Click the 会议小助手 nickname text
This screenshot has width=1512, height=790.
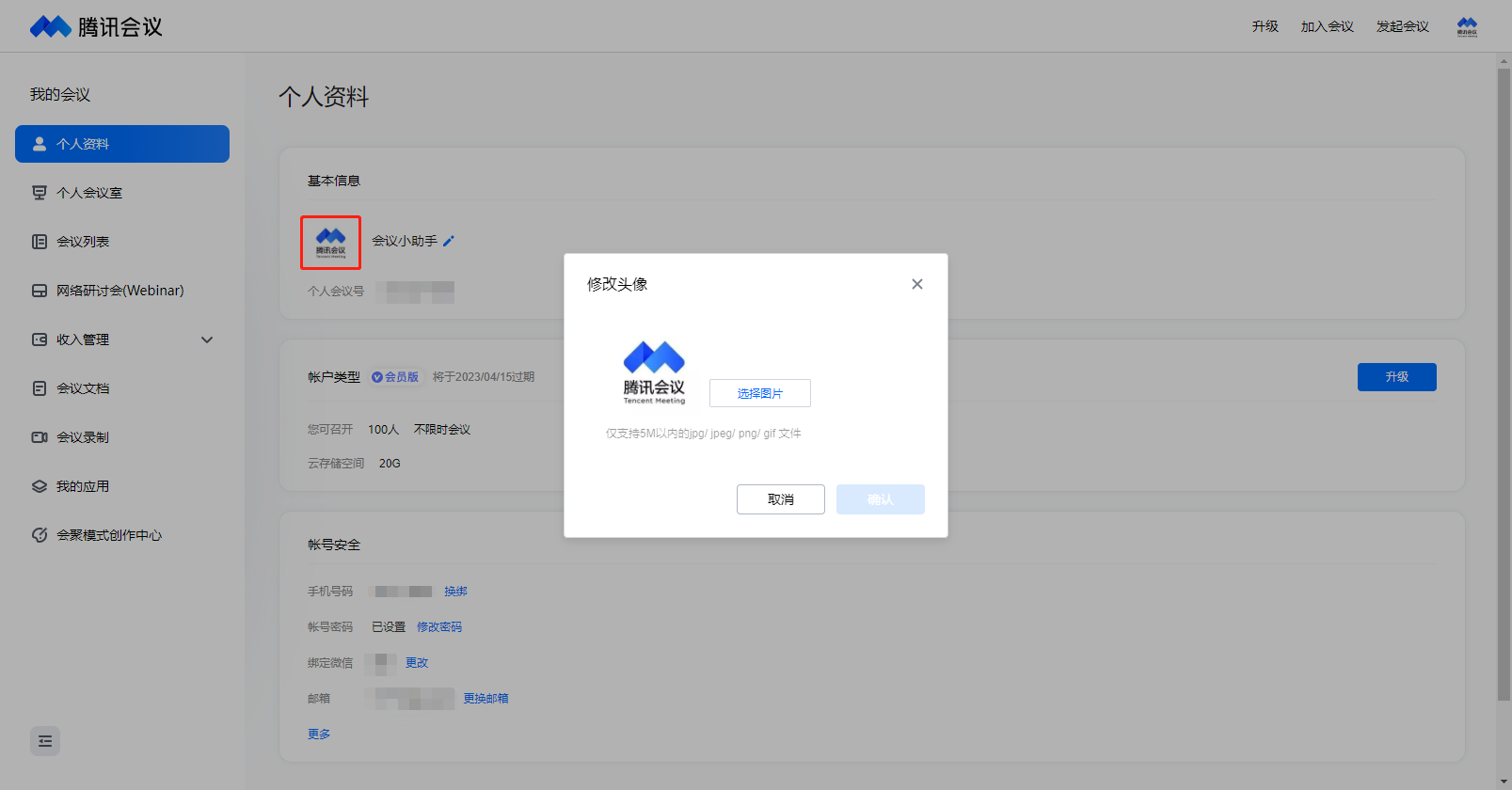point(405,241)
